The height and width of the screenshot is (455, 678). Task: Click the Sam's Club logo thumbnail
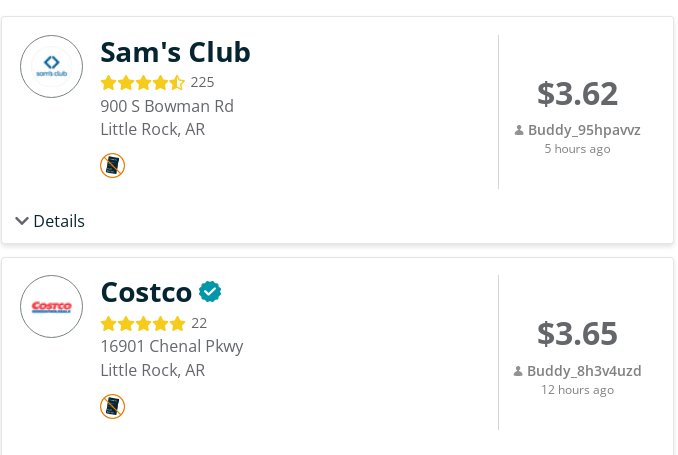click(x=51, y=67)
